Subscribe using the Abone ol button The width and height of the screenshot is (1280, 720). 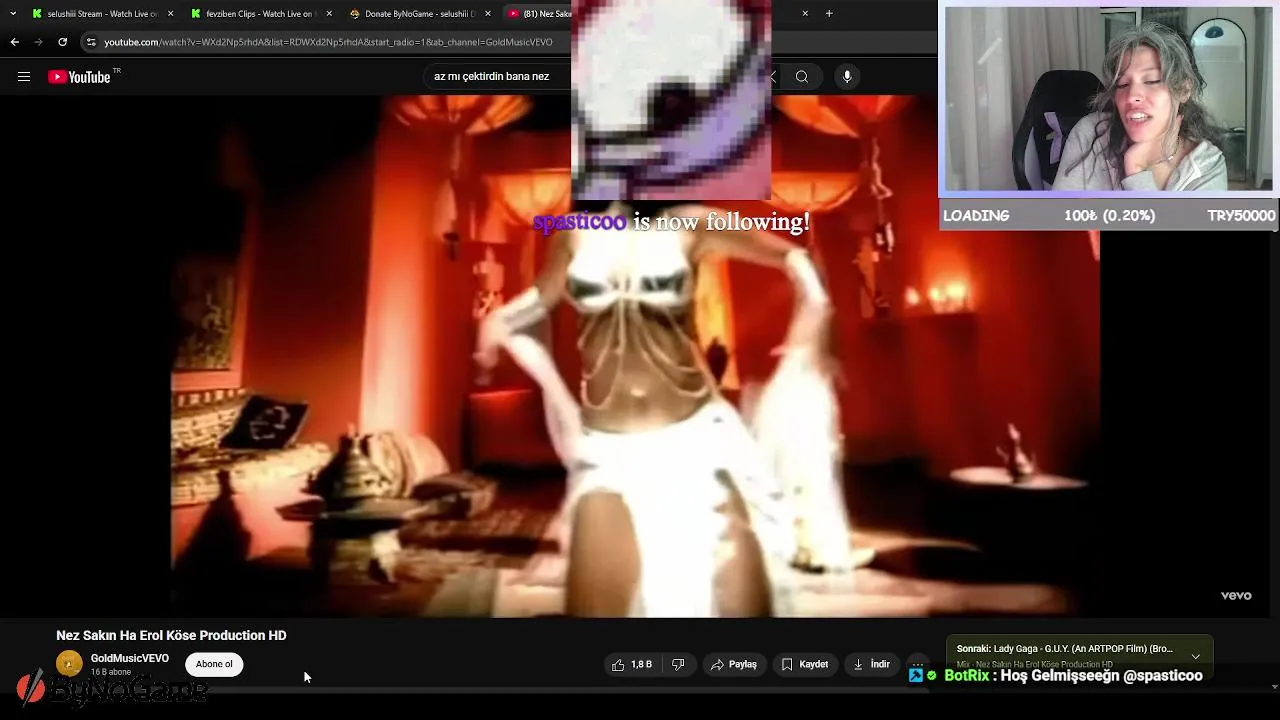[x=214, y=664]
